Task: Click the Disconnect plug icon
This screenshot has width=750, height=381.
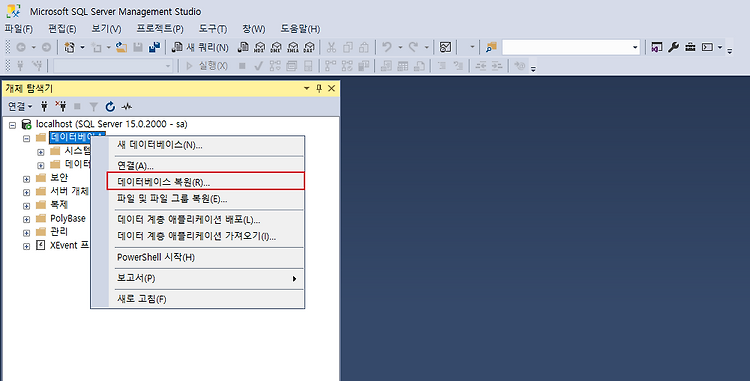Action: tap(61, 106)
